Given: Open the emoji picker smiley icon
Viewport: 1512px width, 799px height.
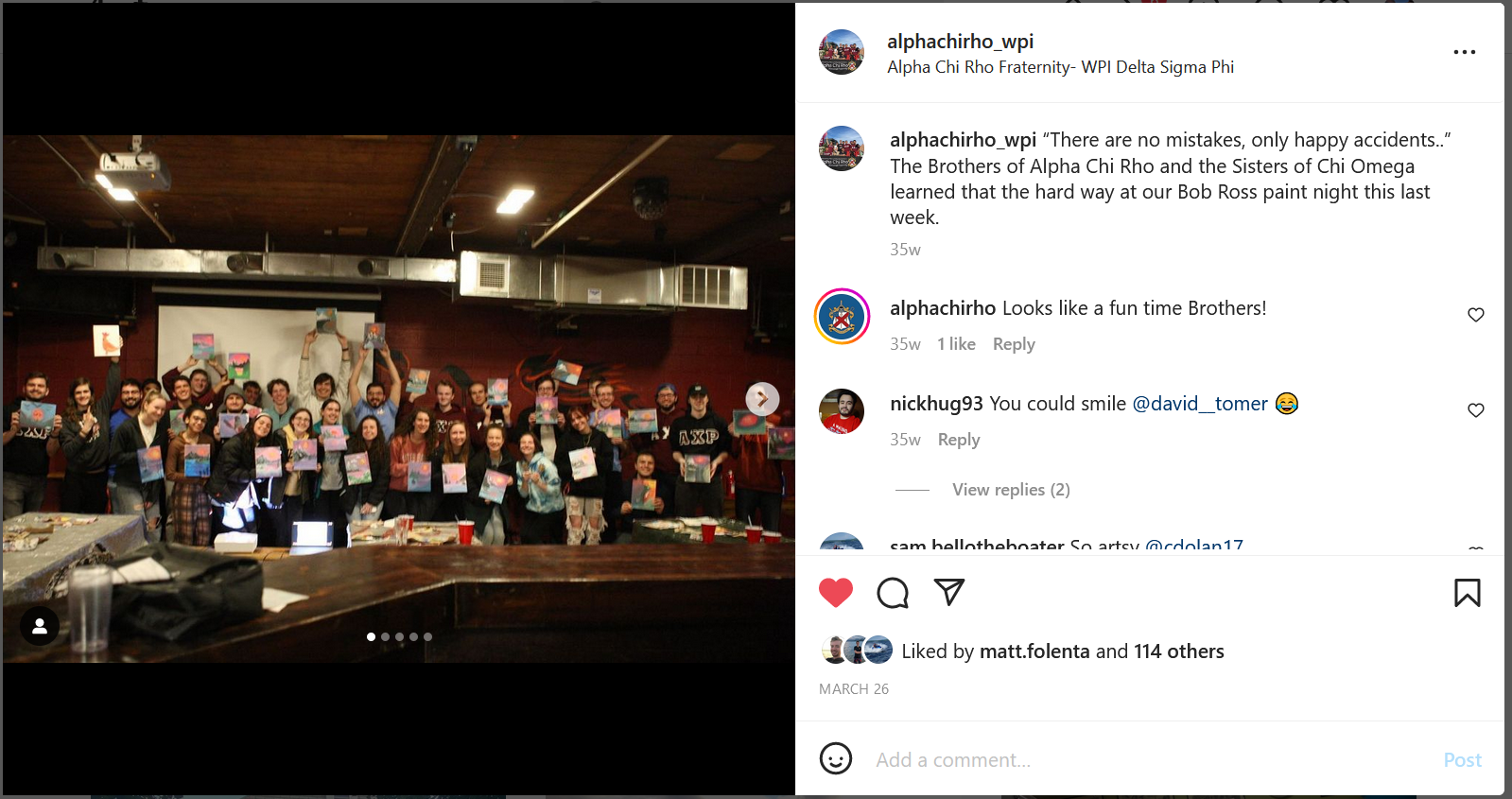Looking at the screenshot, I should [x=836, y=758].
